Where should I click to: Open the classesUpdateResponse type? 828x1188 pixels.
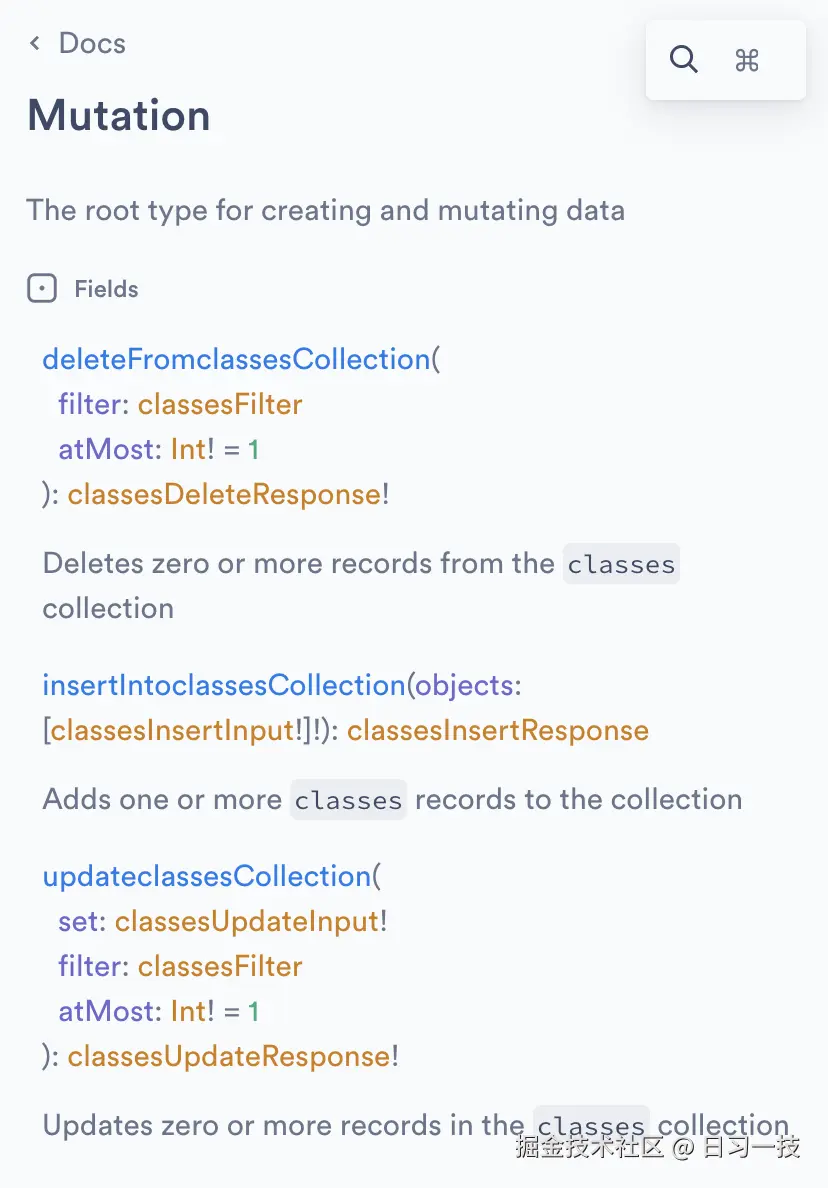pos(229,1056)
